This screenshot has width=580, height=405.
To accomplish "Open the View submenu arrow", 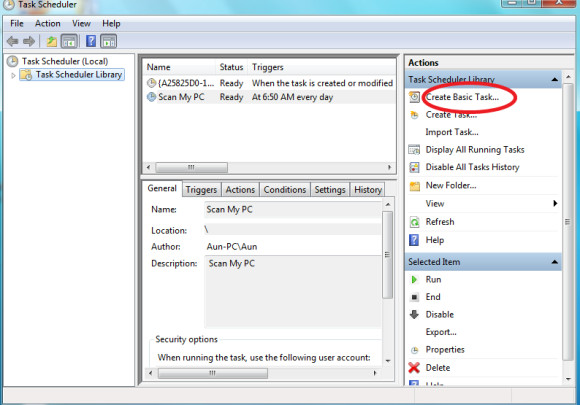I will coord(555,203).
